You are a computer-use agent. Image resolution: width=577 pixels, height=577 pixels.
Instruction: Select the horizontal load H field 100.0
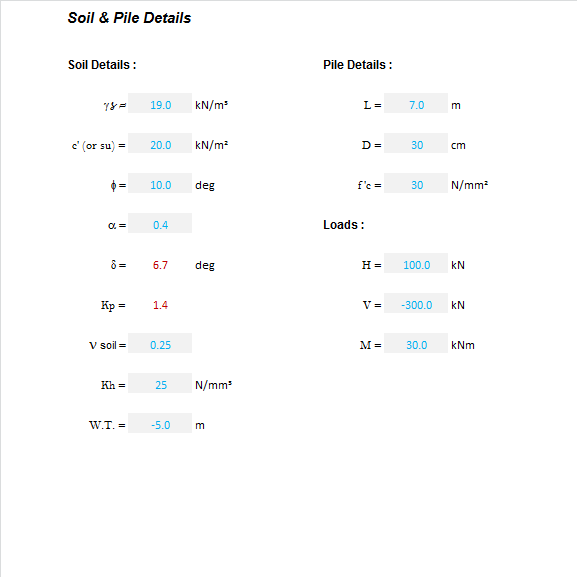pos(416,263)
